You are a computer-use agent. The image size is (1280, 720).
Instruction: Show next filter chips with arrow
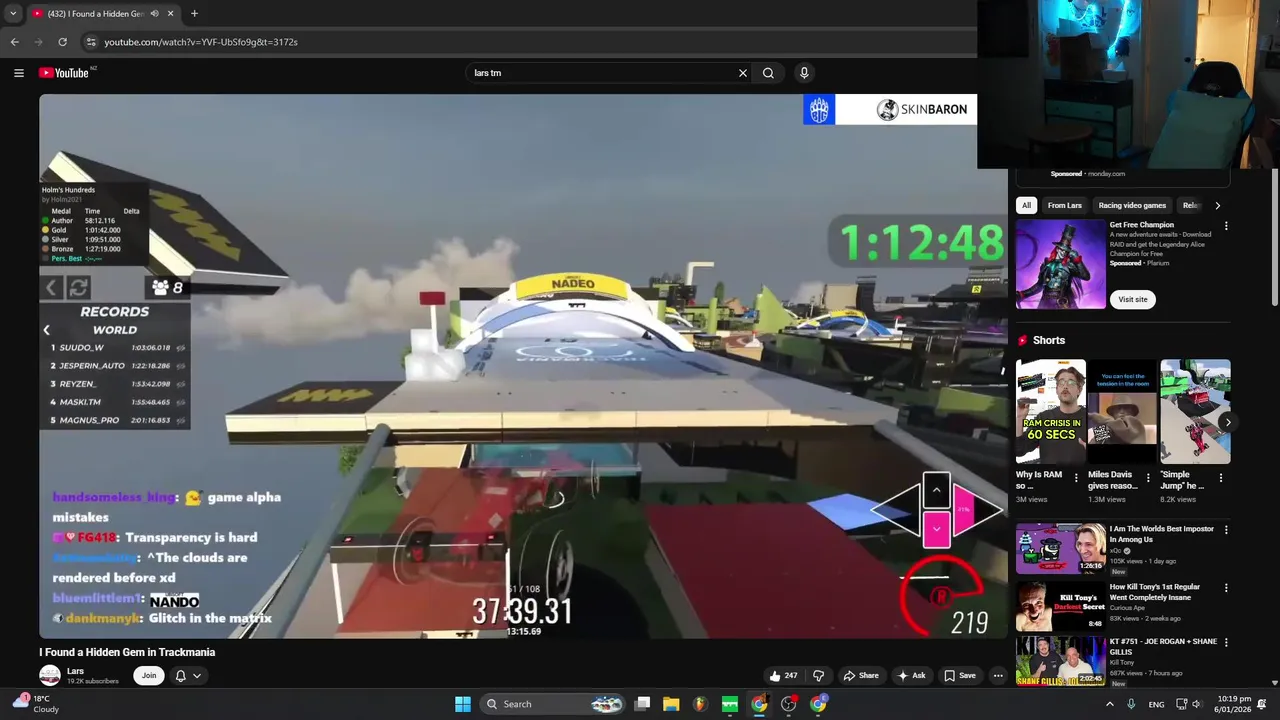pos(1217,205)
